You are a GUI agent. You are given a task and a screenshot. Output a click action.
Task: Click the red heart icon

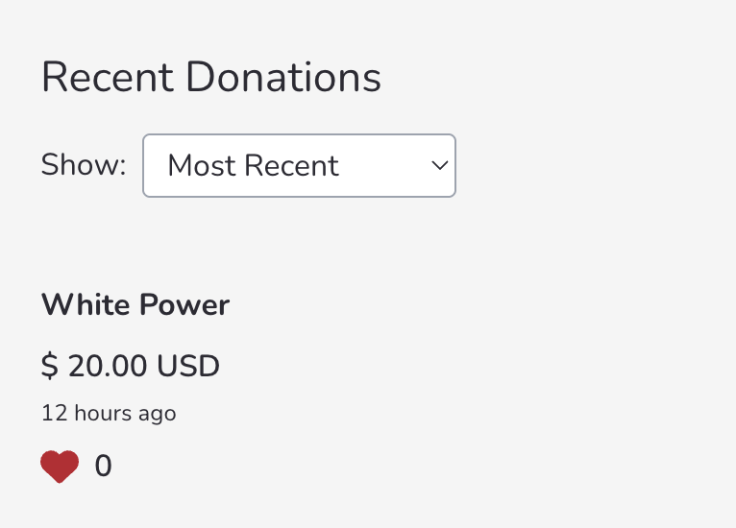(x=60, y=466)
